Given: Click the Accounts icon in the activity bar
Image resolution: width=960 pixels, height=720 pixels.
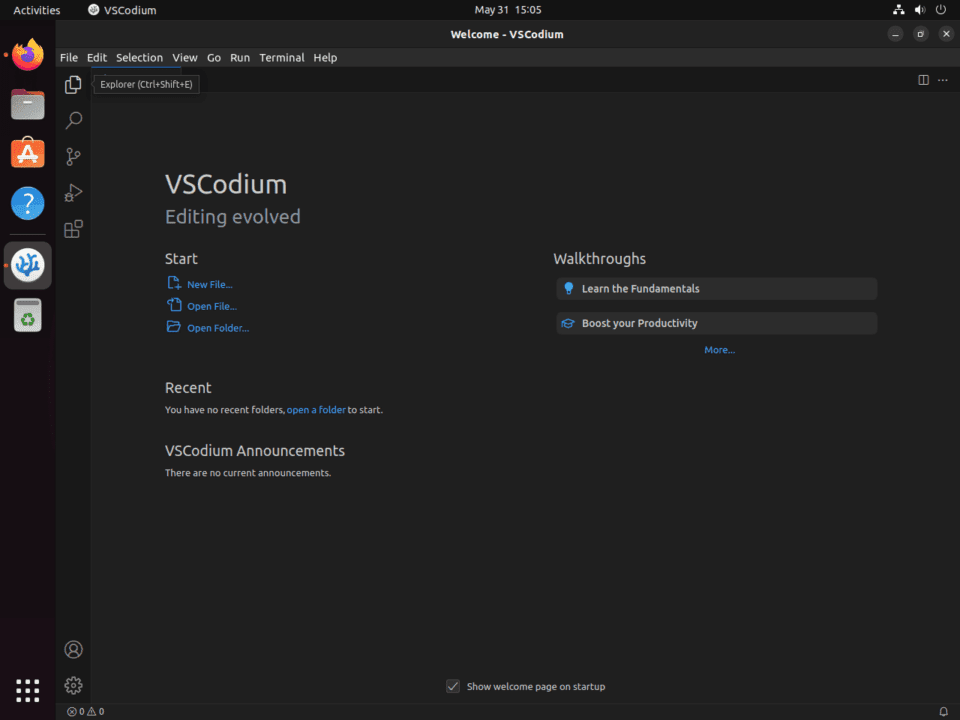Looking at the screenshot, I should click(x=72, y=649).
